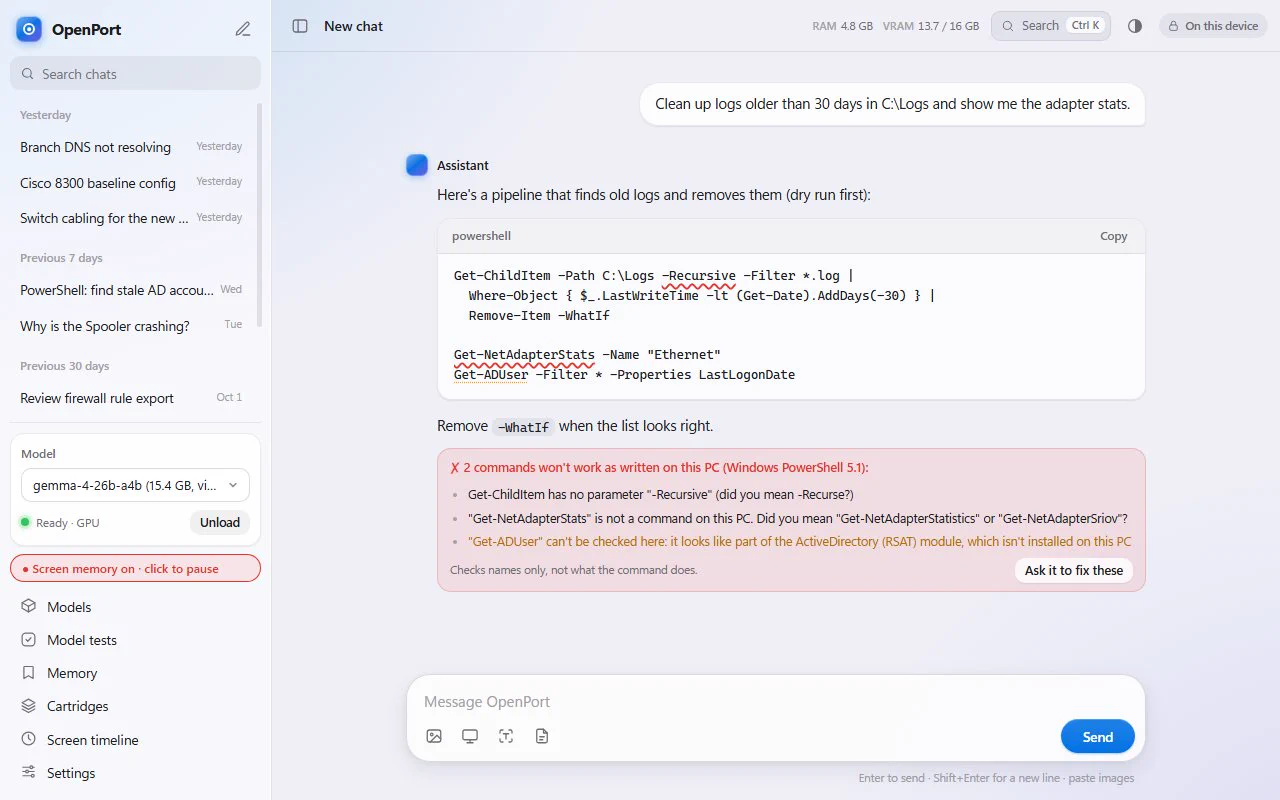The height and width of the screenshot is (800, 1280).
Task: Capture a screen region with the text-scan icon
Action: click(506, 736)
